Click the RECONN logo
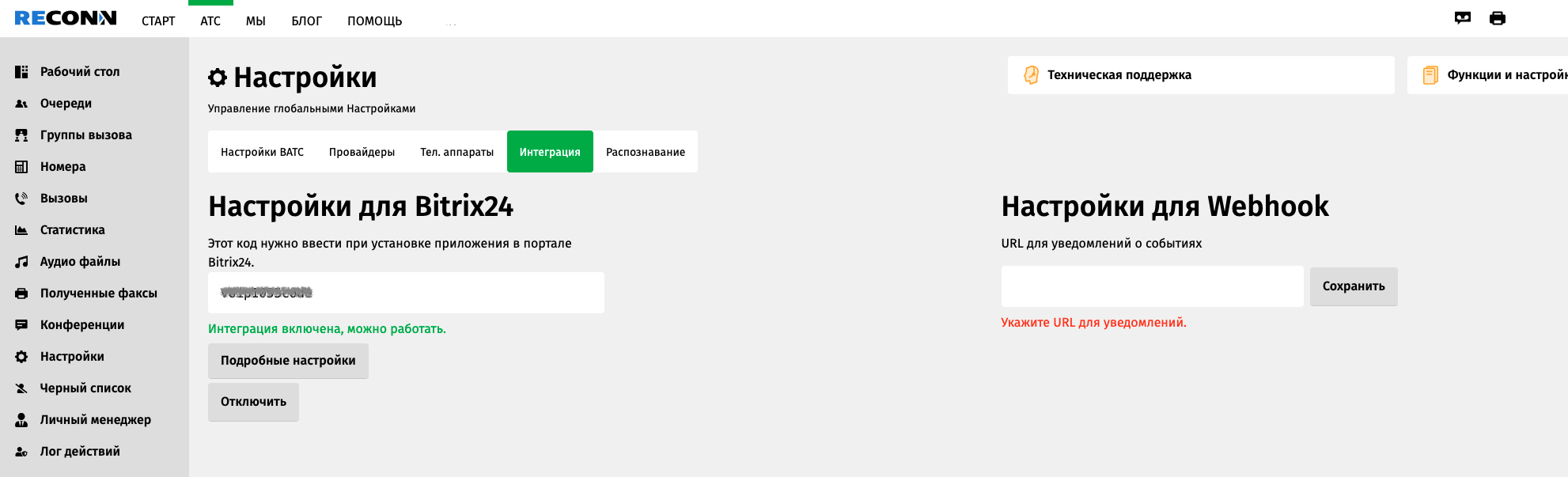This screenshot has width=1568, height=477. (66, 18)
